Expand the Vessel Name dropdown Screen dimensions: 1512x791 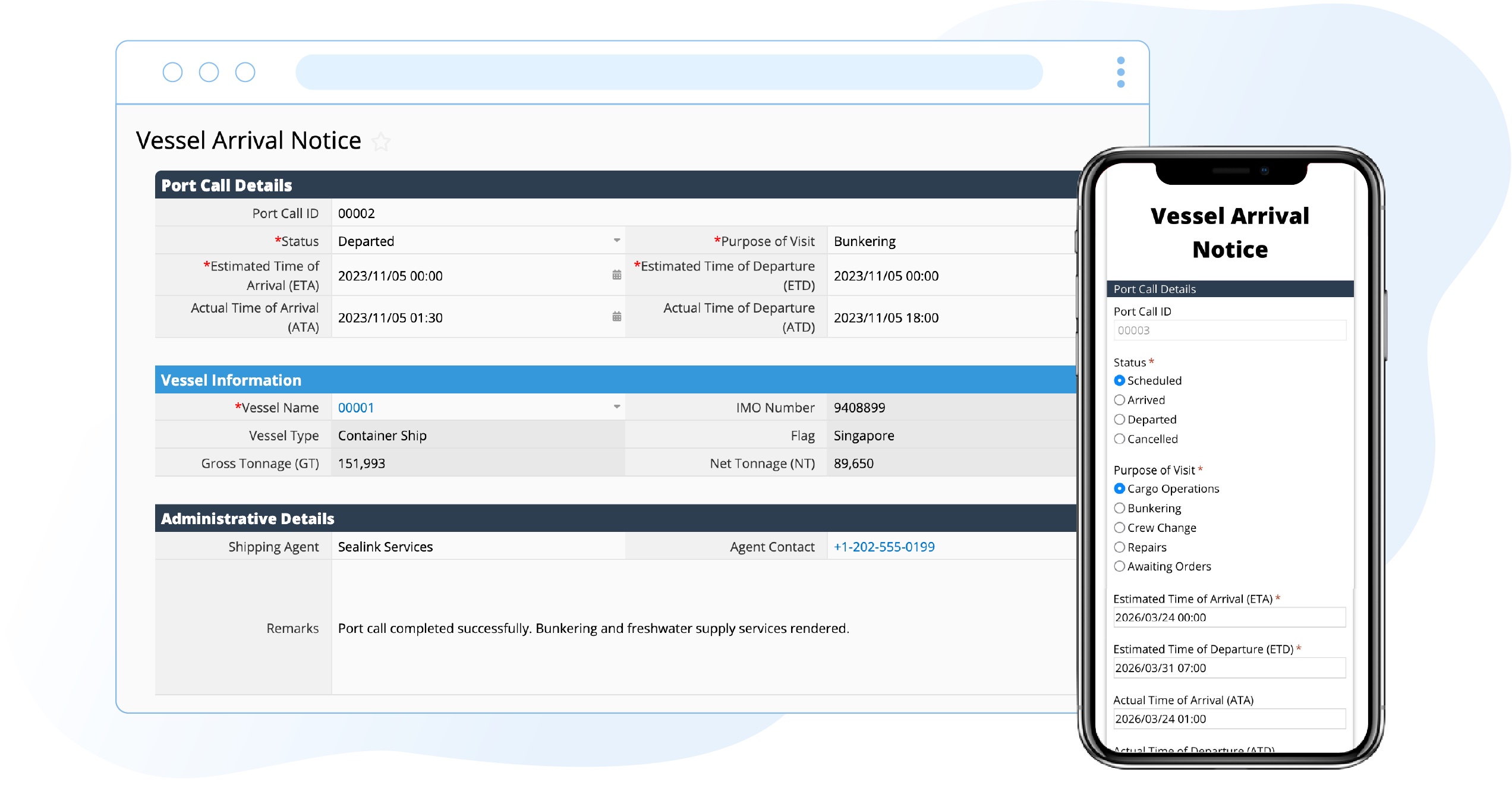click(x=616, y=408)
